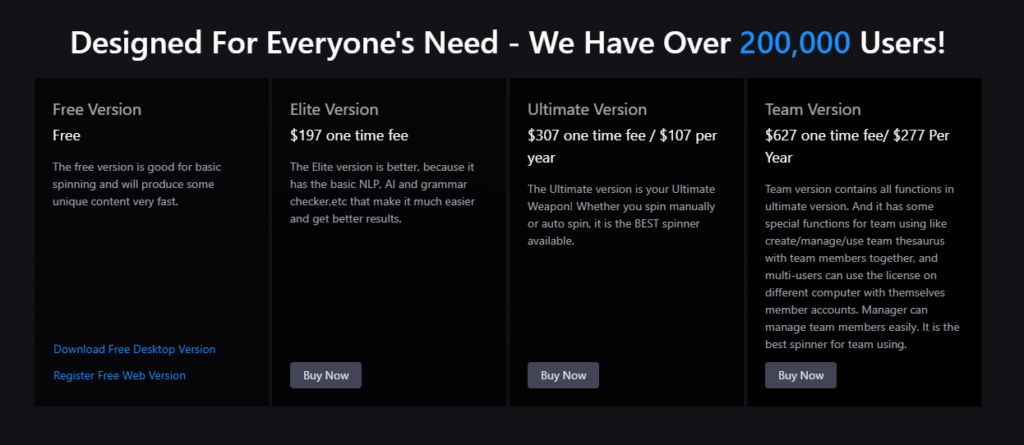1024x445 pixels.
Task: Click the word 'Users!' in the headline
Action: [903, 42]
